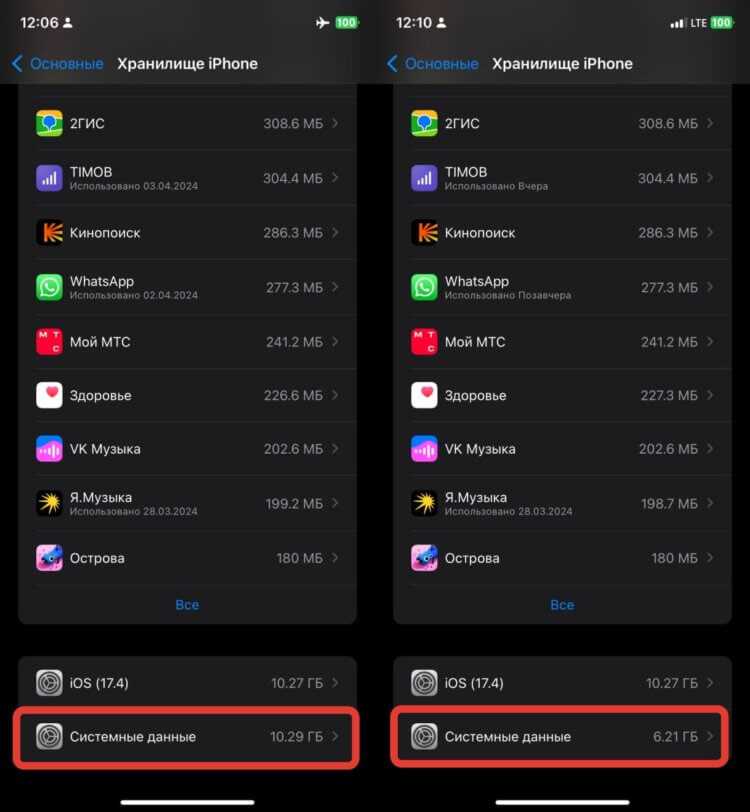This screenshot has height=812, width=750.
Task: Select VK Музыка icon in right screenshot
Action: click(424, 448)
